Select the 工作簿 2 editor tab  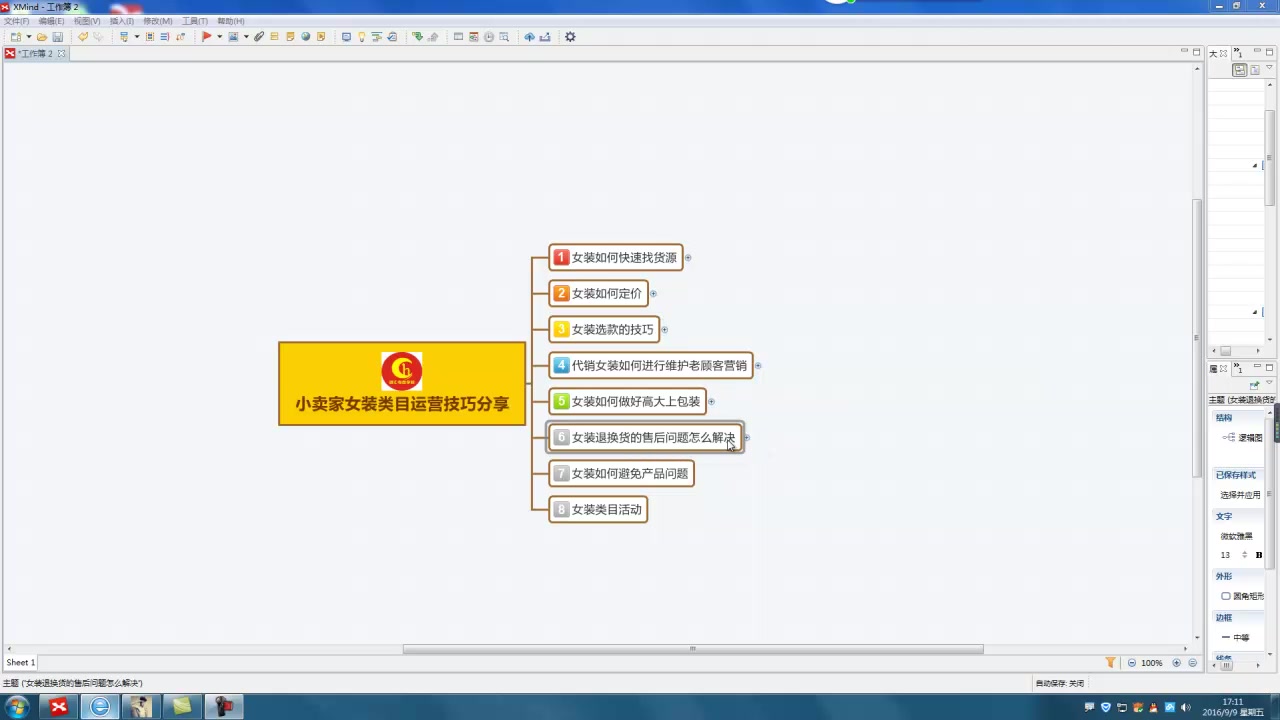point(35,53)
